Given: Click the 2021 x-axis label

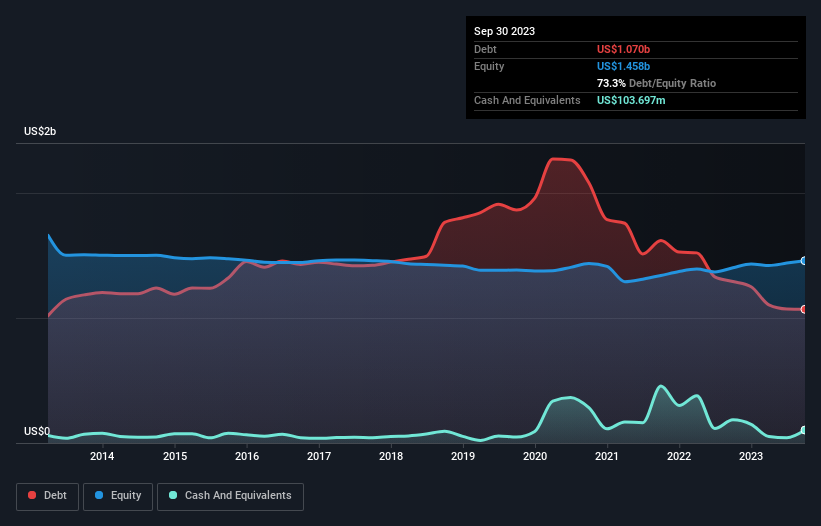Looking at the screenshot, I should click(x=607, y=456).
